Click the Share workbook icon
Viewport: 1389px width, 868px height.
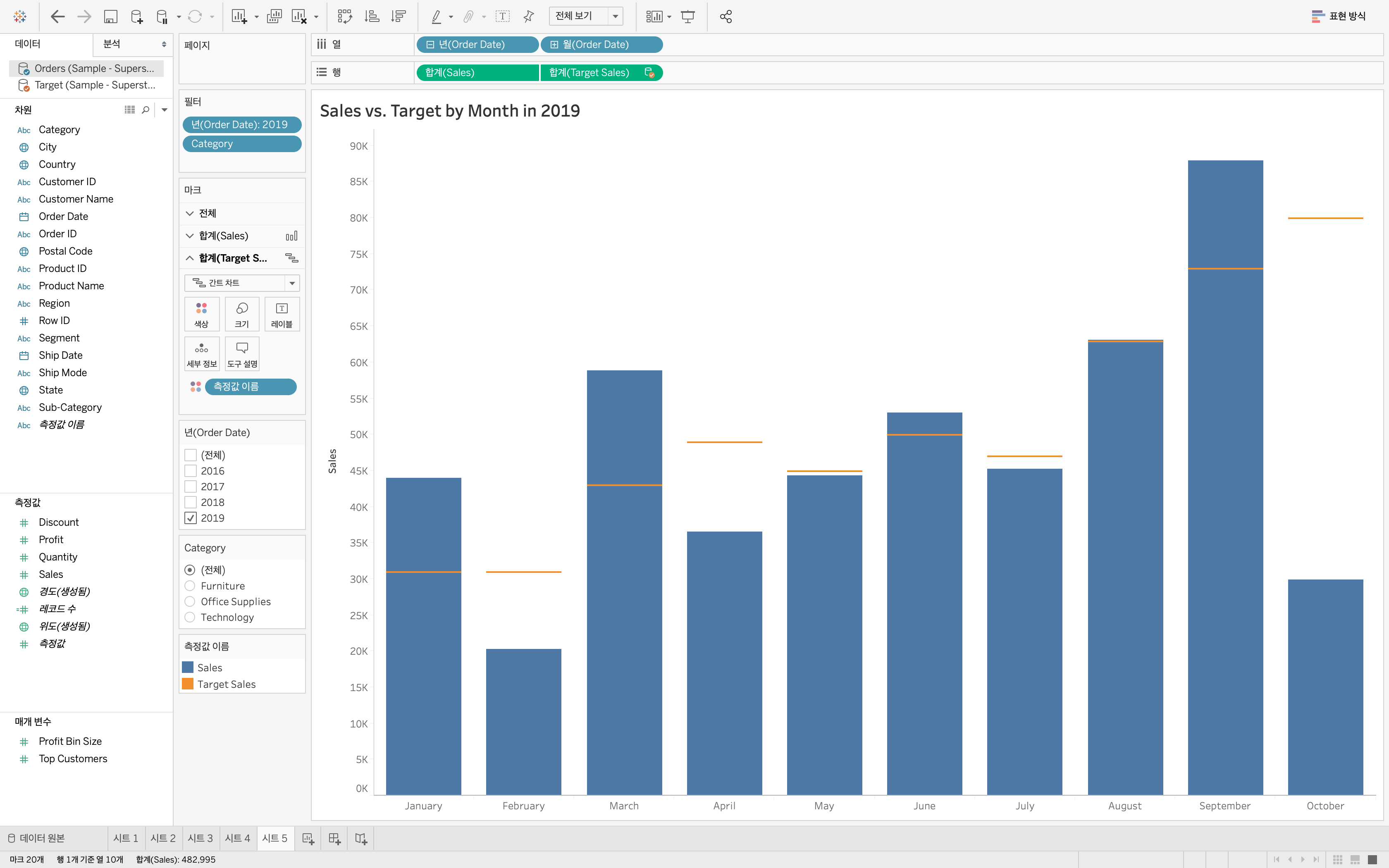[726, 17]
